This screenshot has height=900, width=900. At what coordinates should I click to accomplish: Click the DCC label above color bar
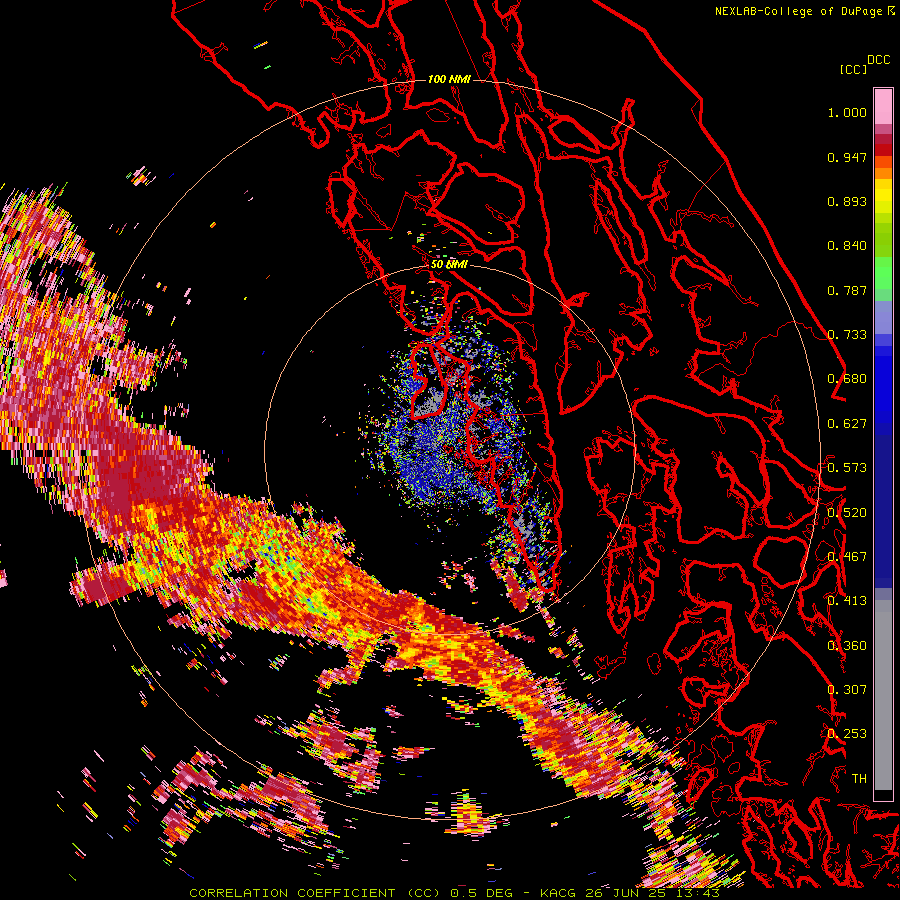pos(879,60)
